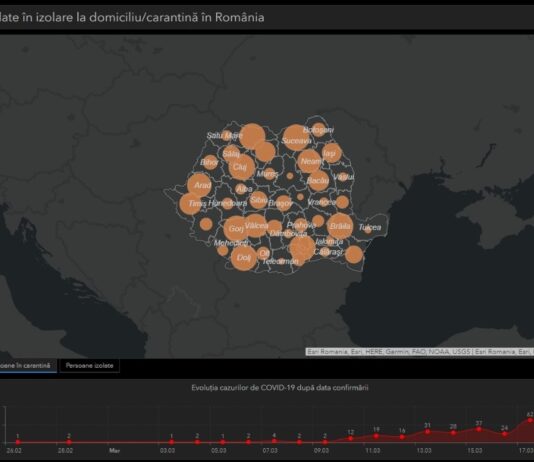
Task: Click the Olt county bubble
Action: (263, 253)
